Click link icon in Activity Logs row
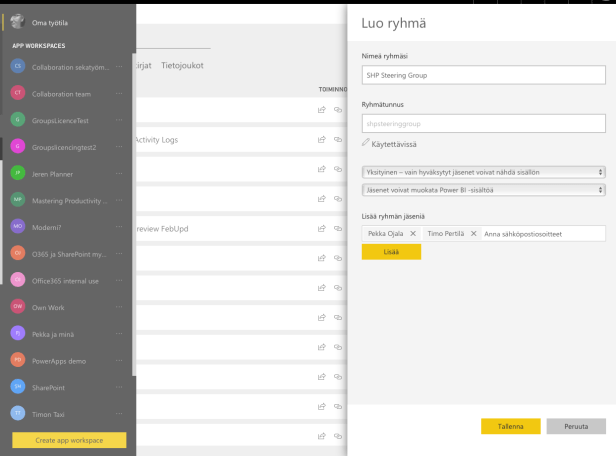Viewport: 616px width, 456px height. [x=338, y=139]
